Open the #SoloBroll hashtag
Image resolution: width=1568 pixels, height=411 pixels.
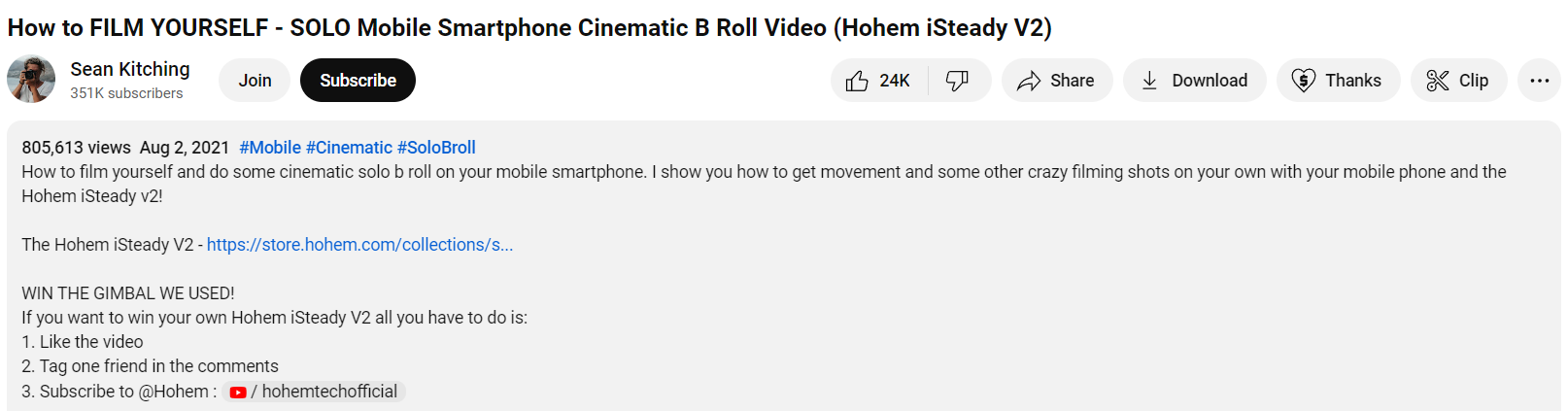(436, 148)
